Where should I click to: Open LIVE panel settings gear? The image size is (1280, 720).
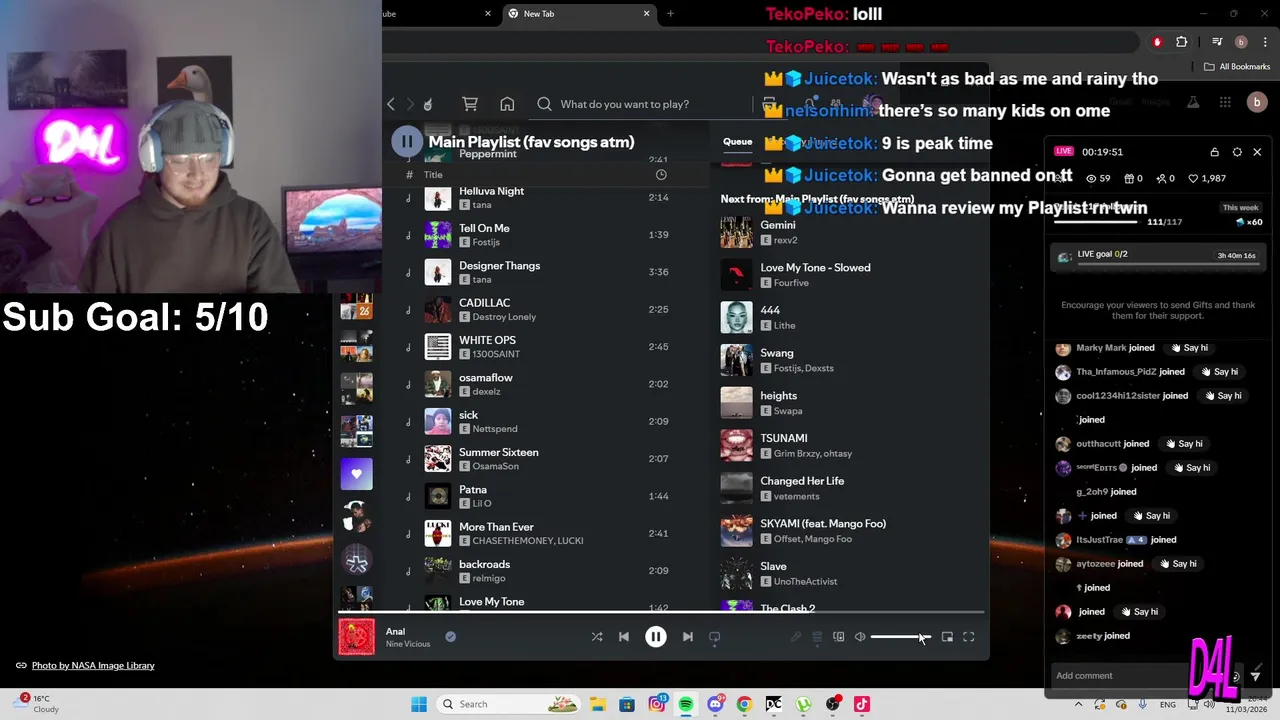pos(1237,152)
